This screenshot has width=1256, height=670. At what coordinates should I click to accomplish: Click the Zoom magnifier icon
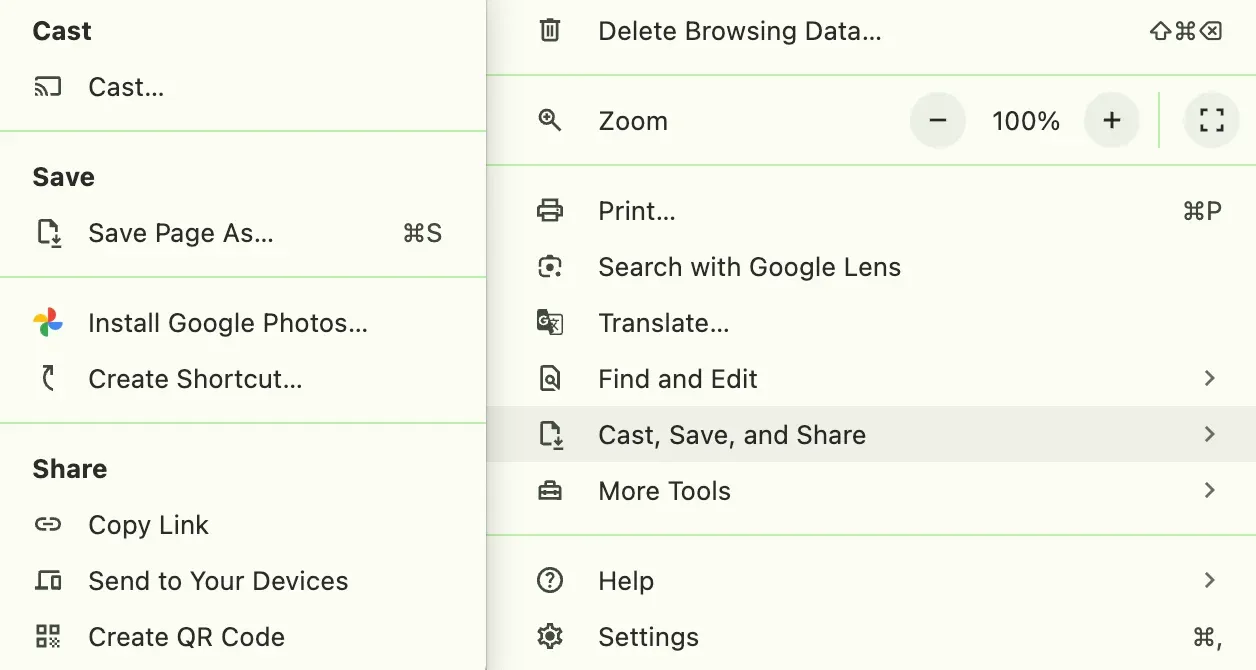[550, 121]
